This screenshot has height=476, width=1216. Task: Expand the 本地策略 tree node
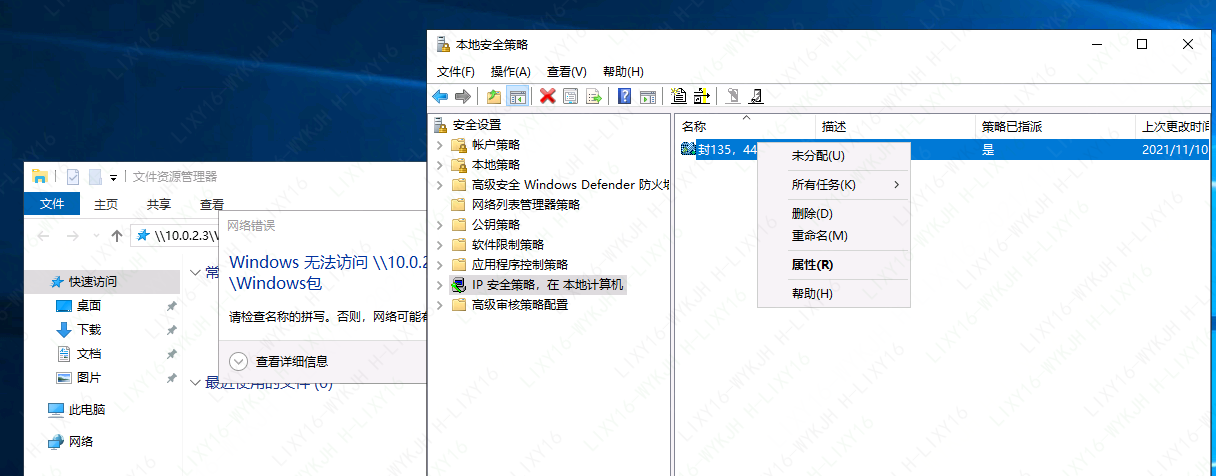pyautogui.click(x=439, y=165)
